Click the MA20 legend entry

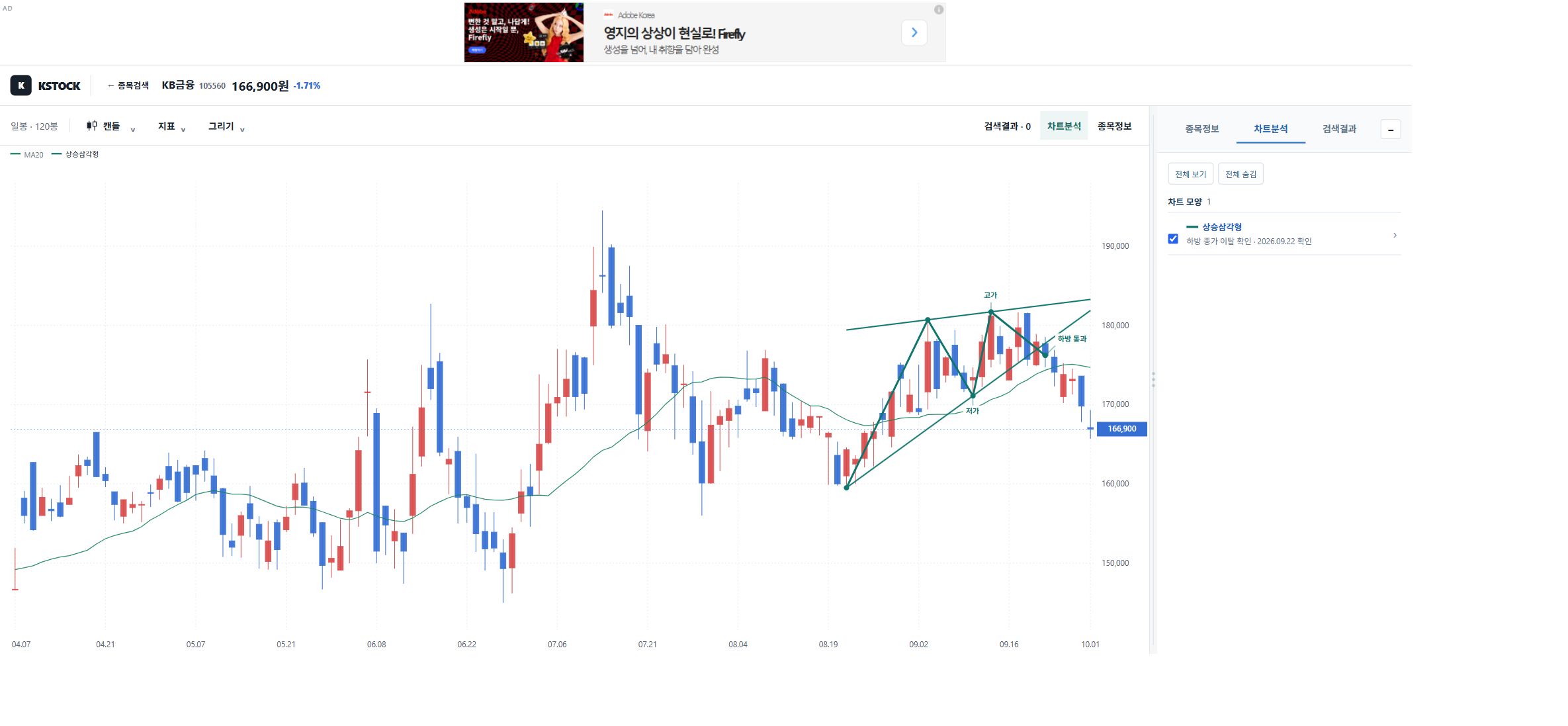(27, 155)
